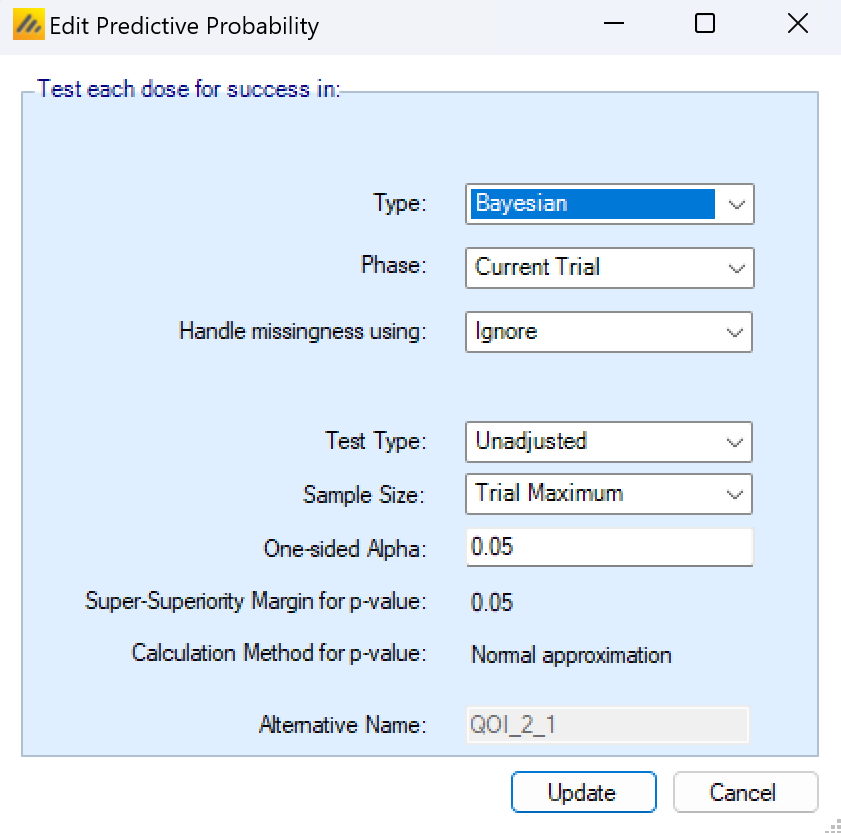Screen dimensions: 841x833
Task: Close the Edit Predictive Probability window
Action: pyautogui.click(x=797, y=25)
